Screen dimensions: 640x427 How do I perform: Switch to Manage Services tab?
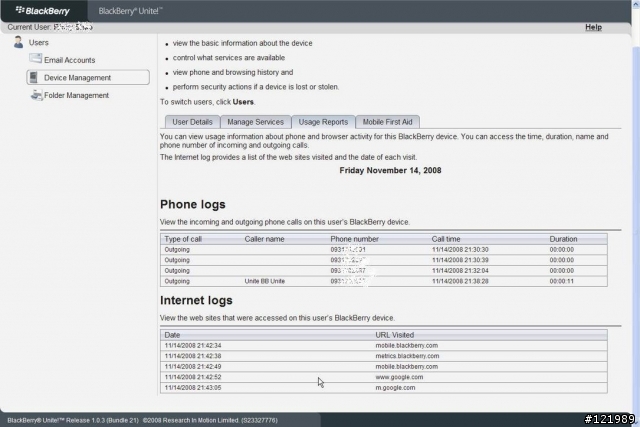click(256, 122)
